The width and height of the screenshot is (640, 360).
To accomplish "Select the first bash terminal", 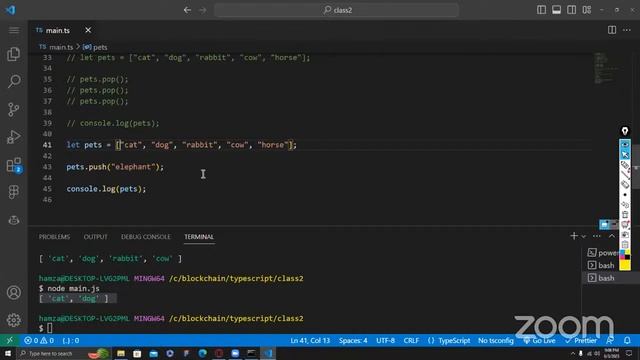I will (x=601, y=265).
